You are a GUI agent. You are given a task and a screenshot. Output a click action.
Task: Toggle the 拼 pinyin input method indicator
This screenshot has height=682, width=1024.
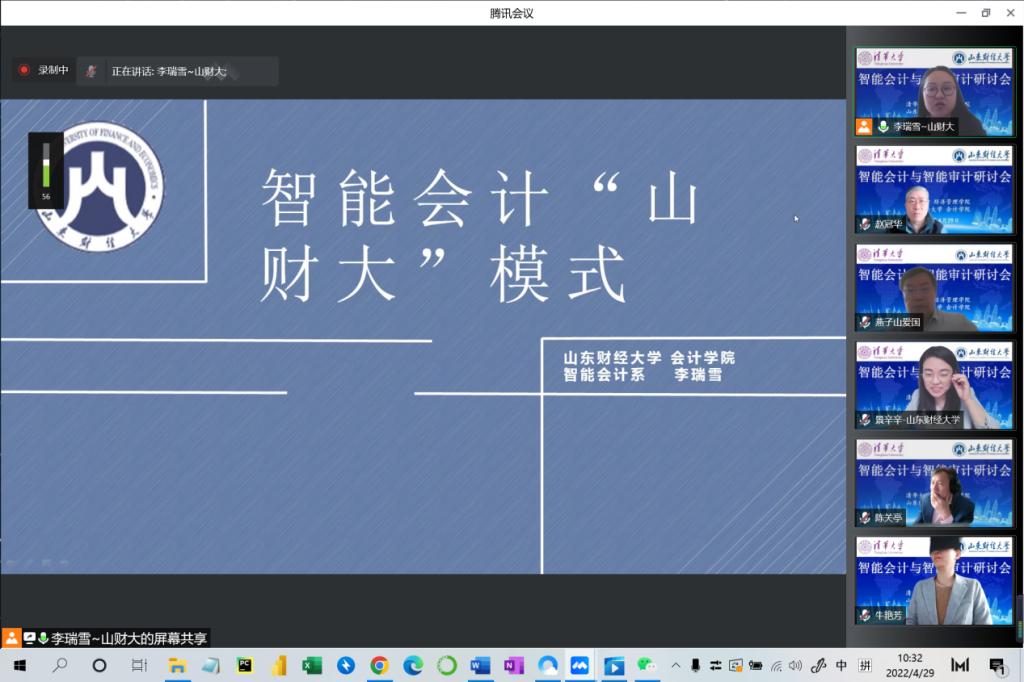(x=865, y=665)
